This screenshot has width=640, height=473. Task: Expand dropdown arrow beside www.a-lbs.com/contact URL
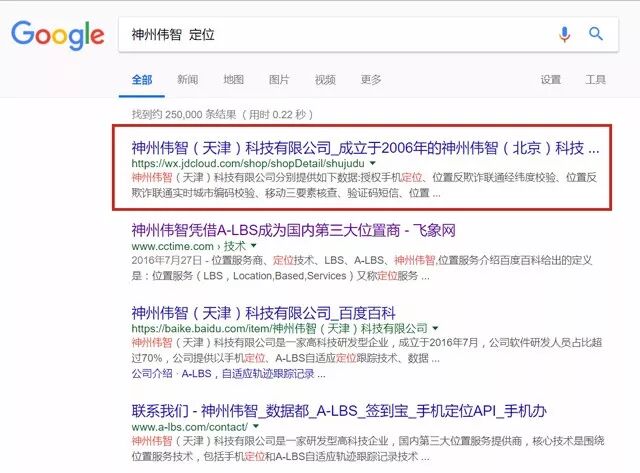click(256, 426)
